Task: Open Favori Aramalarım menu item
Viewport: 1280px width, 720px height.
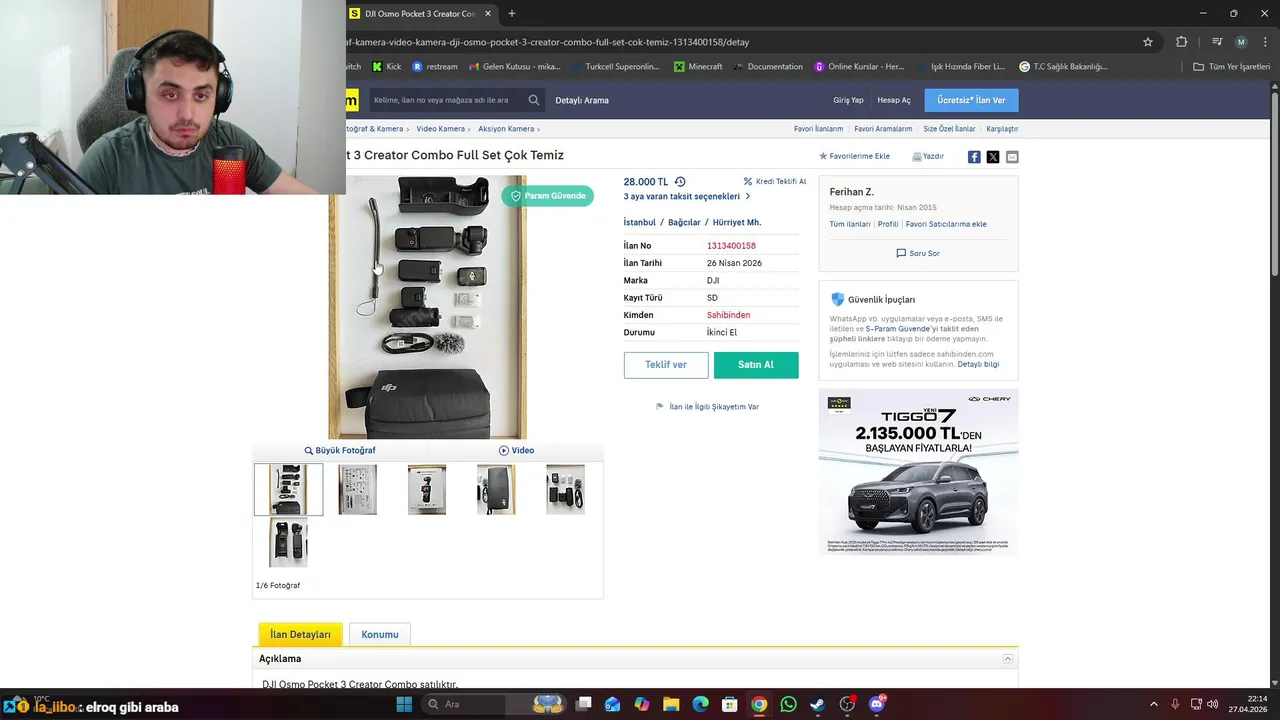Action: [883, 129]
